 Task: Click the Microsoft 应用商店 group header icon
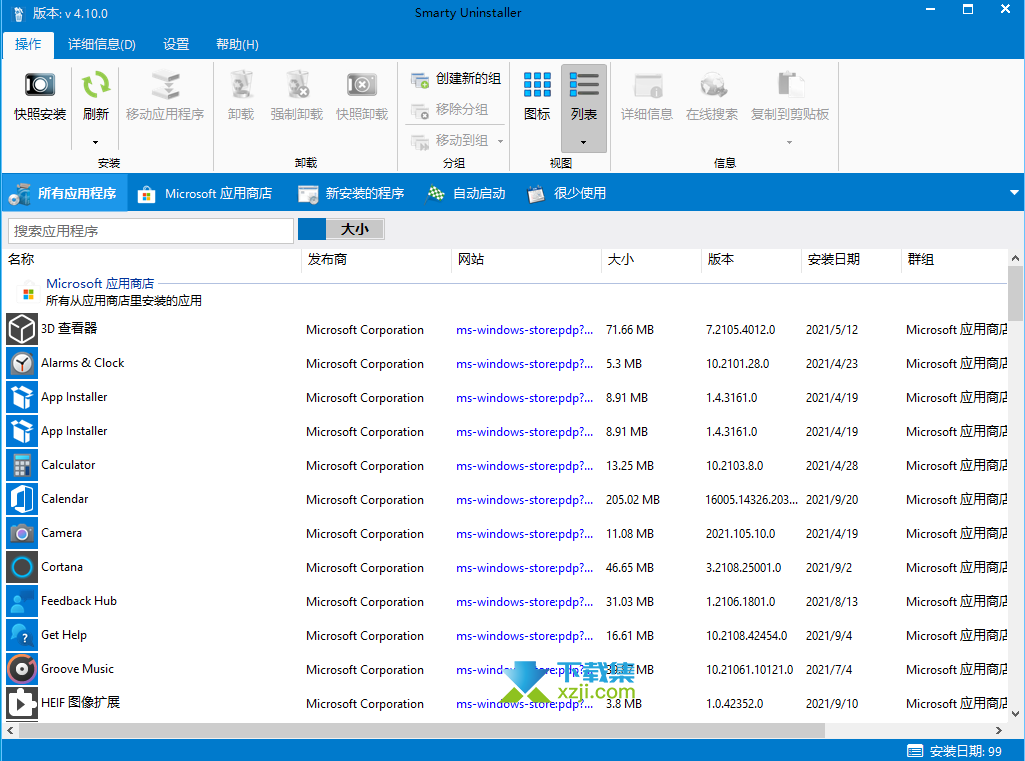click(28, 294)
